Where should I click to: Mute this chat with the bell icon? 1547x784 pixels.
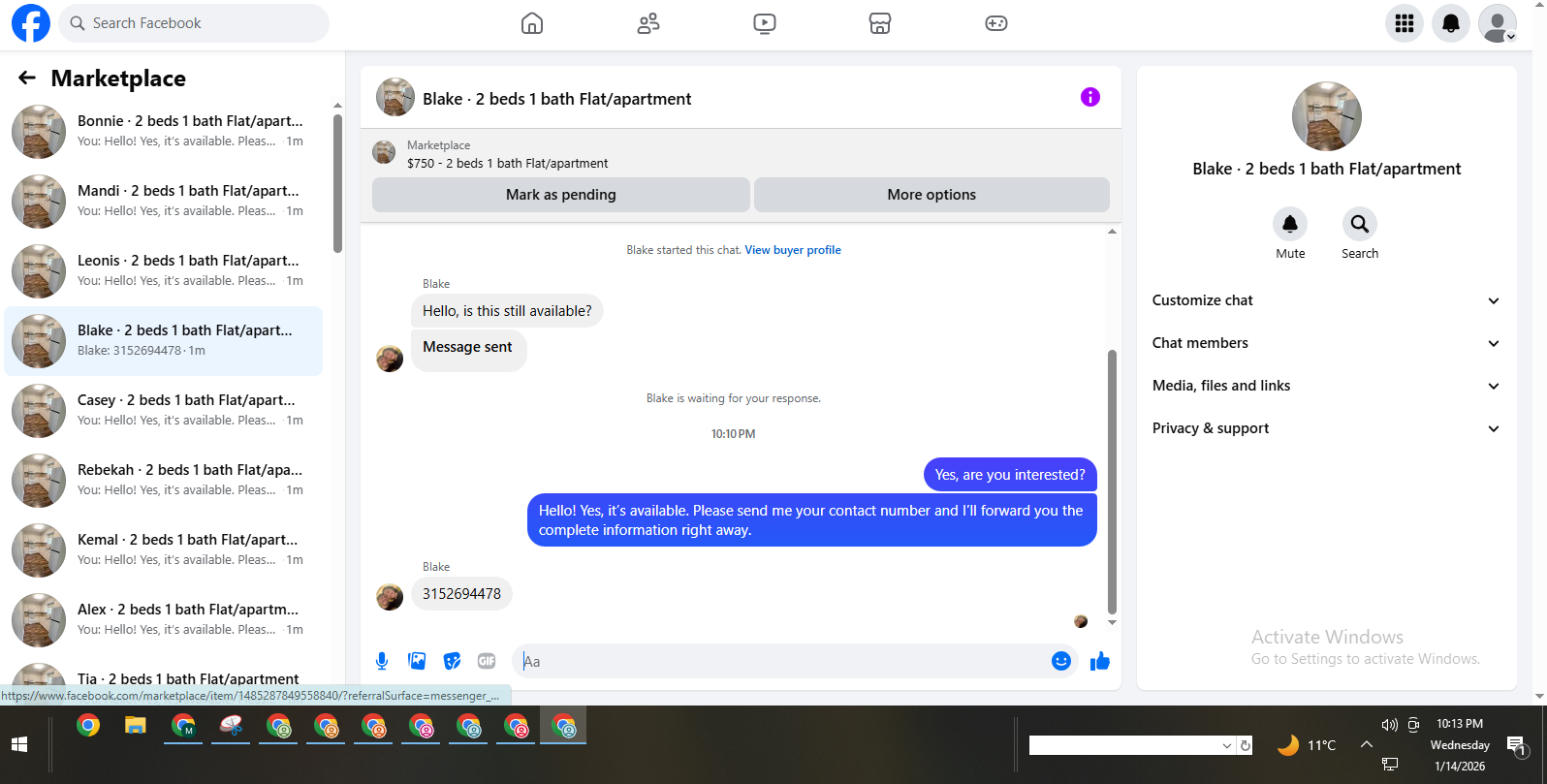1290,224
